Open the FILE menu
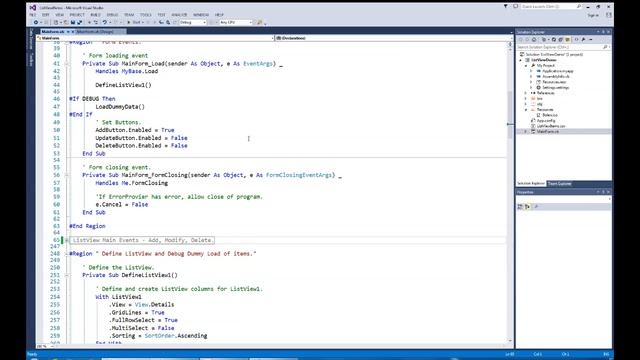The height and width of the screenshot is (360, 640). click(x=32, y=15)
